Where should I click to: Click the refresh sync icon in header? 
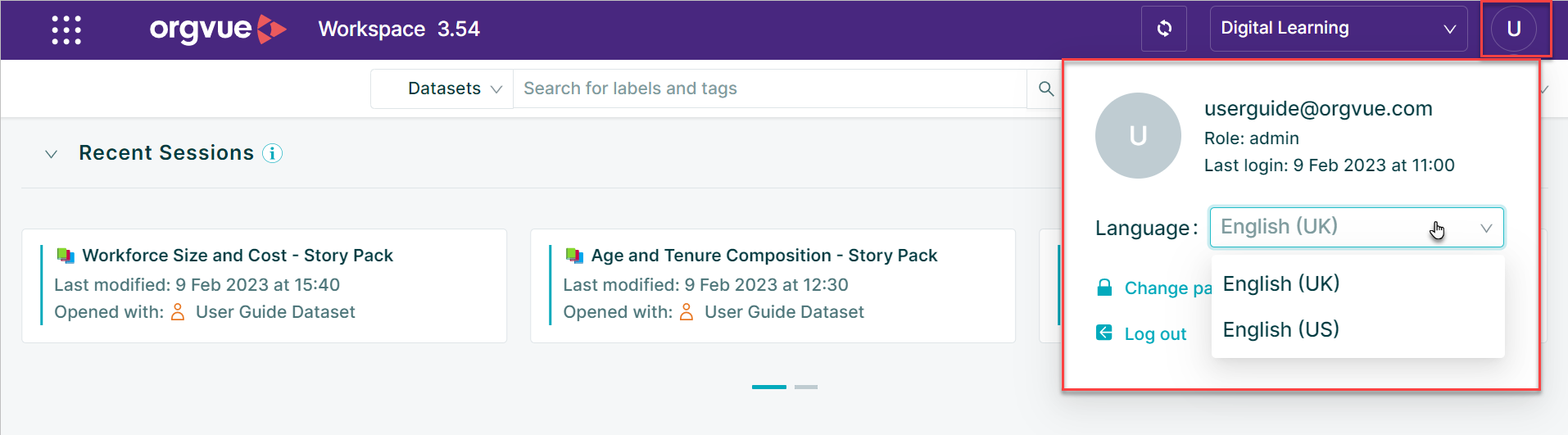click(x=1164, y=29)
